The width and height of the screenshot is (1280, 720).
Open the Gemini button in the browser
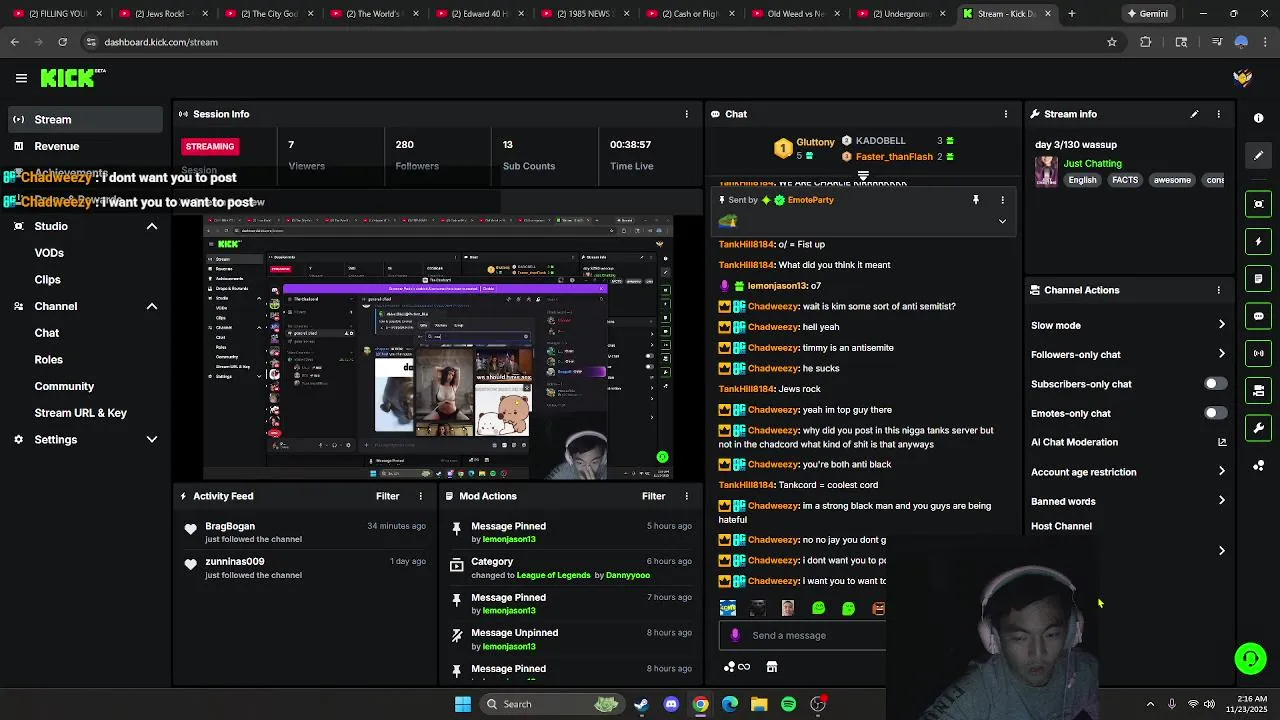click(x=1147, y=14)
